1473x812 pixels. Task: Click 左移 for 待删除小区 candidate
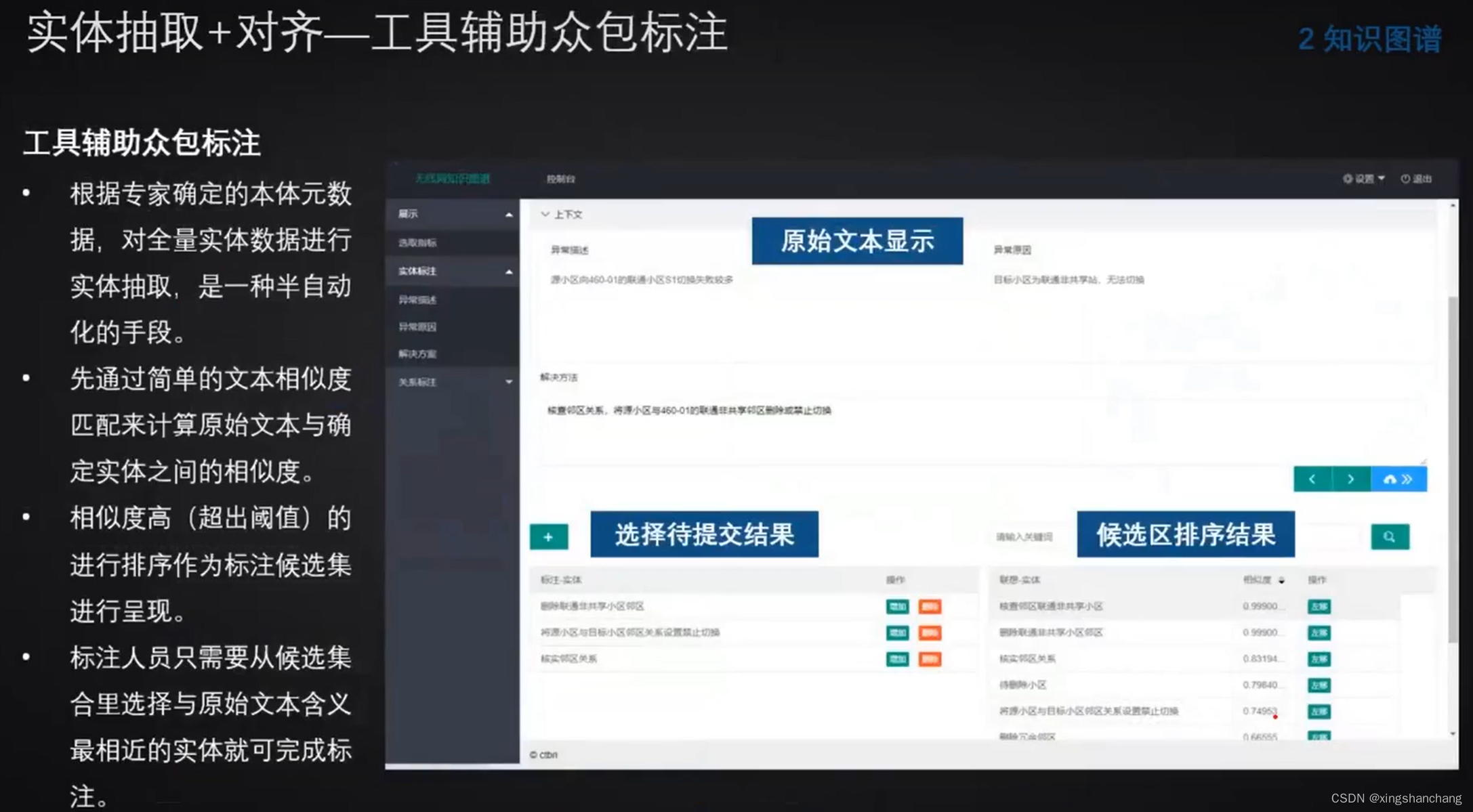(x=1319, y=685)
